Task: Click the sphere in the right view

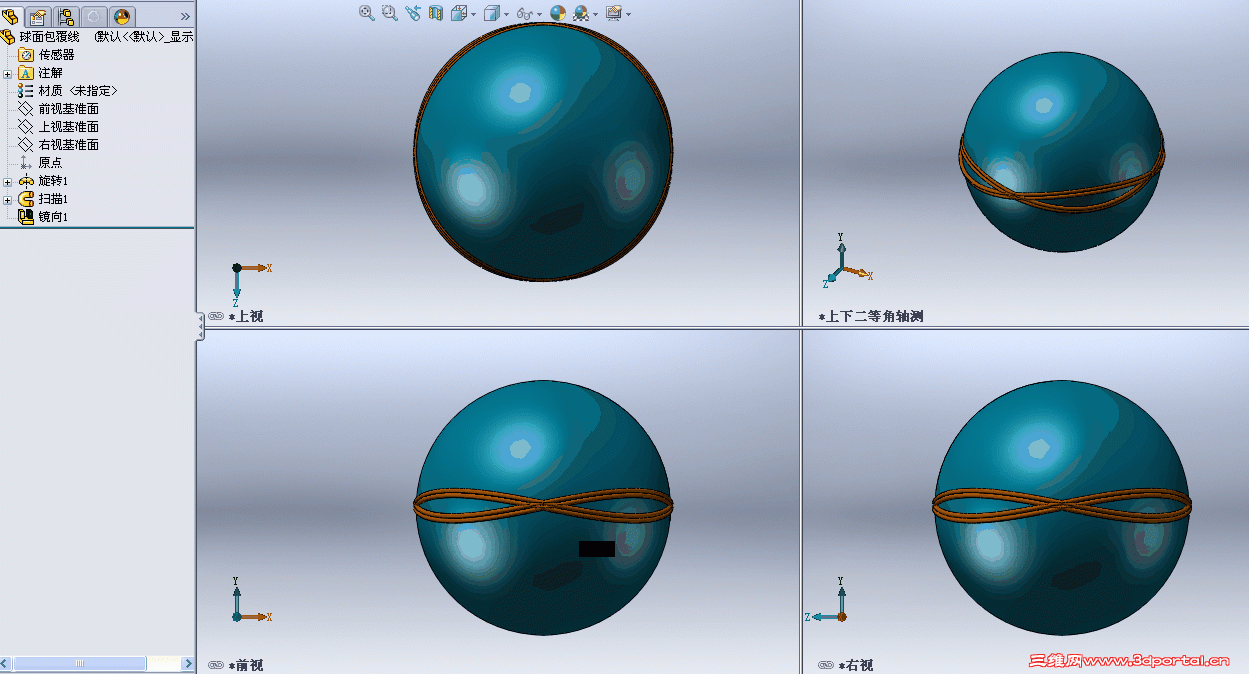Action: click(x=1061, y=507)
